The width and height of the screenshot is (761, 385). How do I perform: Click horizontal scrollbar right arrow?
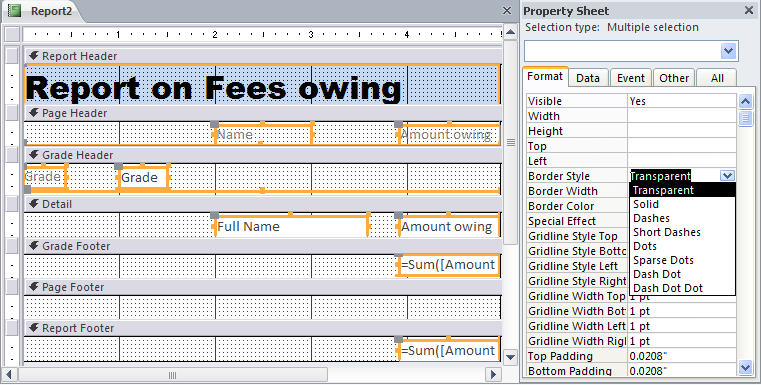click(494, 375)
